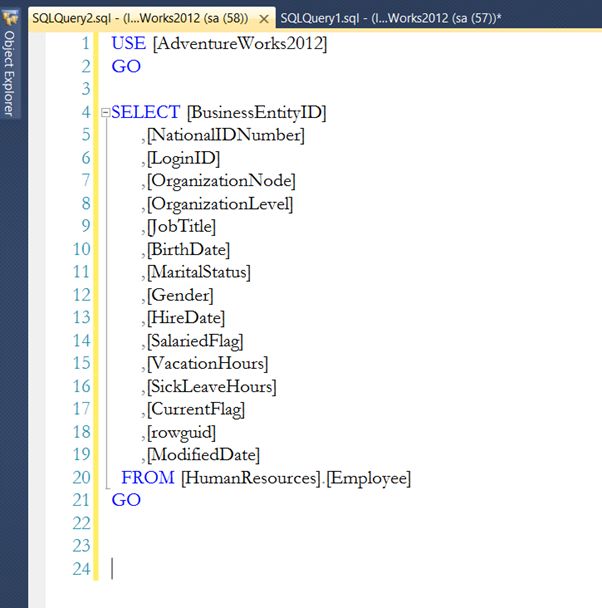Click the SELECT keyword on line 4
Image resolution: width=602 pixels, height=608 pixels.
point(146,112)
